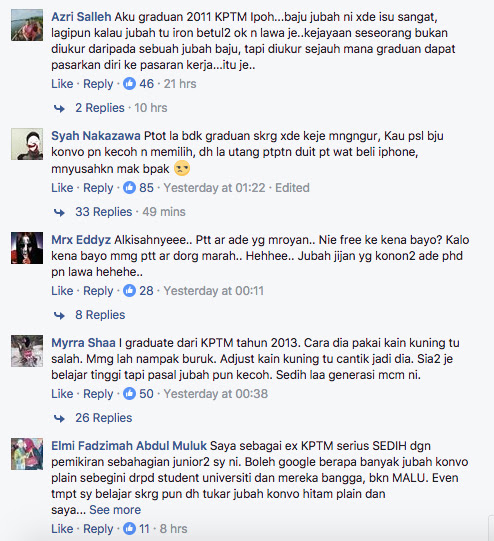Click the reply arrow icon beside 2 Replies

tap(59, 109)
